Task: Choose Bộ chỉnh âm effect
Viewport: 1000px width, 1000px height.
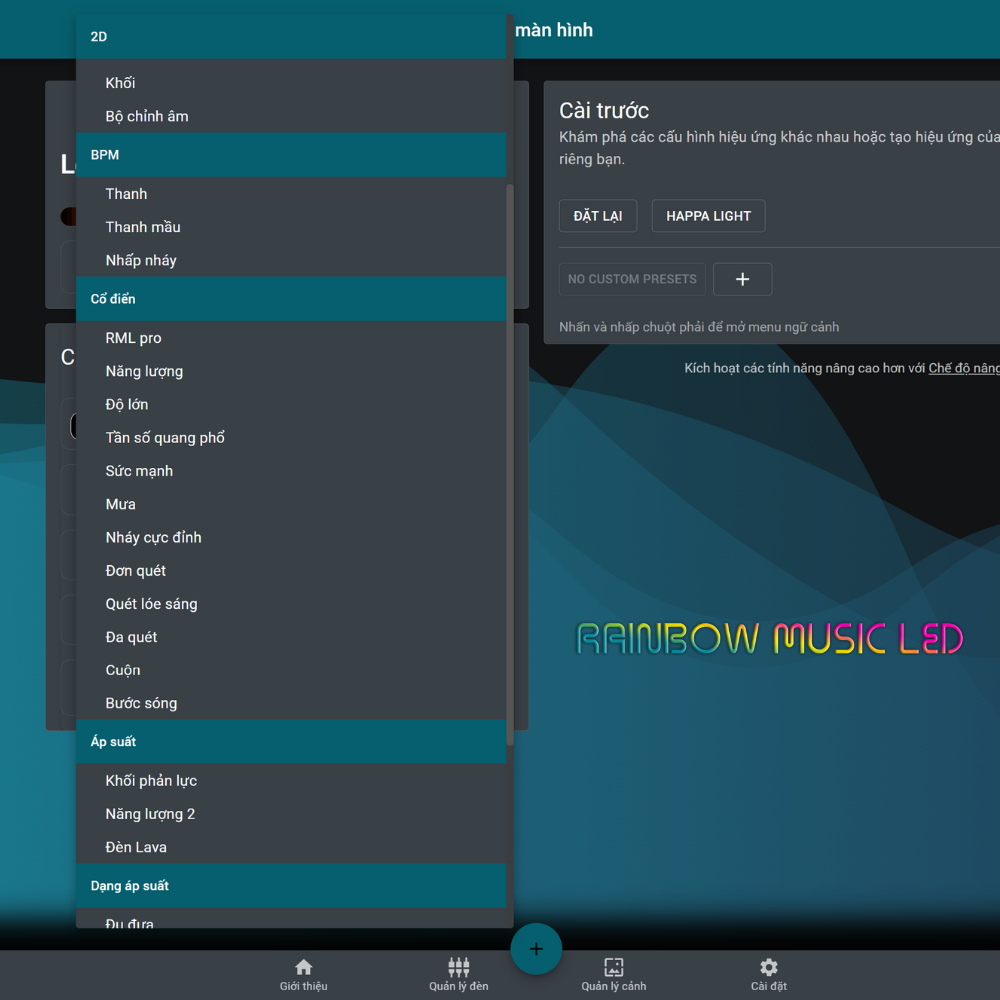Action: pyautogui.click(x=147, y=116)
